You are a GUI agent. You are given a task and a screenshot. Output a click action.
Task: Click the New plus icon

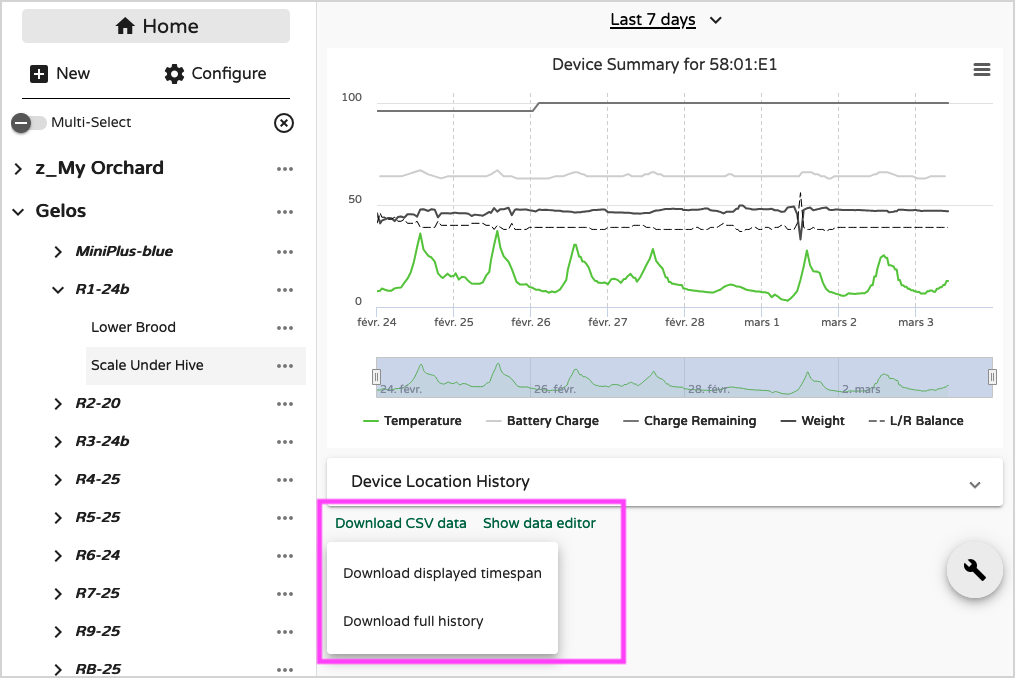[40, 74]
